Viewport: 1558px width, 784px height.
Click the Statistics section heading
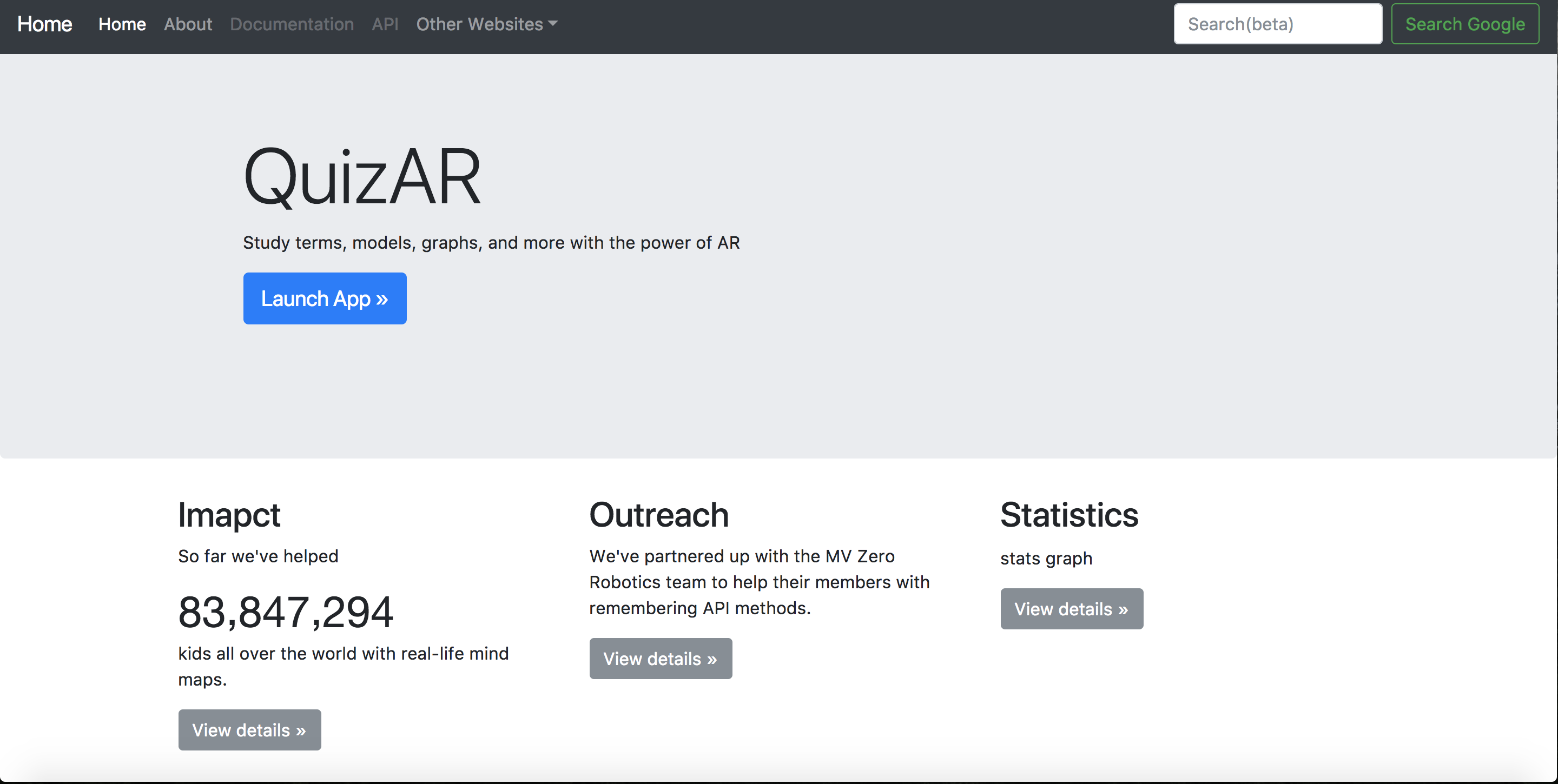click(x=1069, y=515)
